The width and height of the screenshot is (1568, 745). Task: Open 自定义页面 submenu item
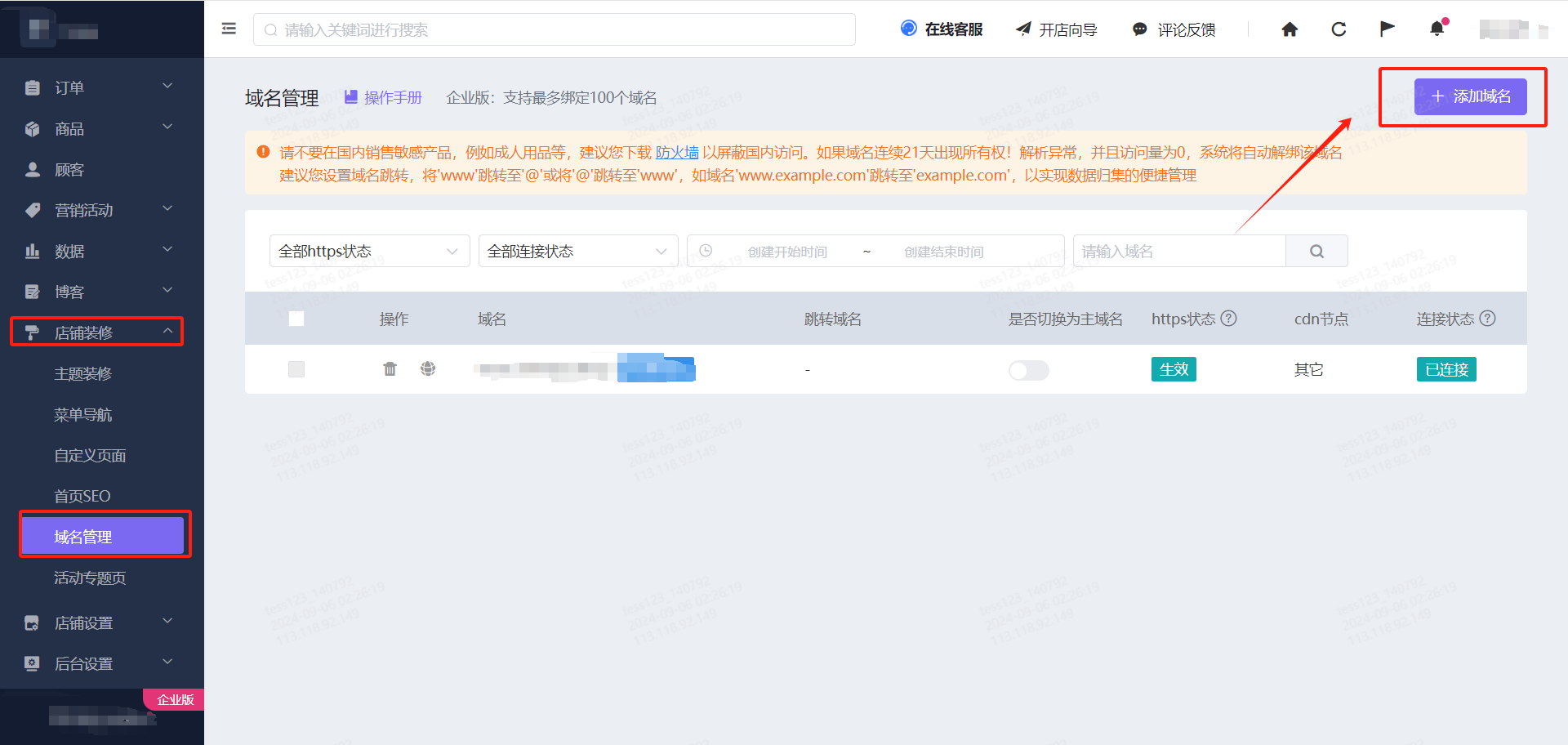tap(90, 455)
